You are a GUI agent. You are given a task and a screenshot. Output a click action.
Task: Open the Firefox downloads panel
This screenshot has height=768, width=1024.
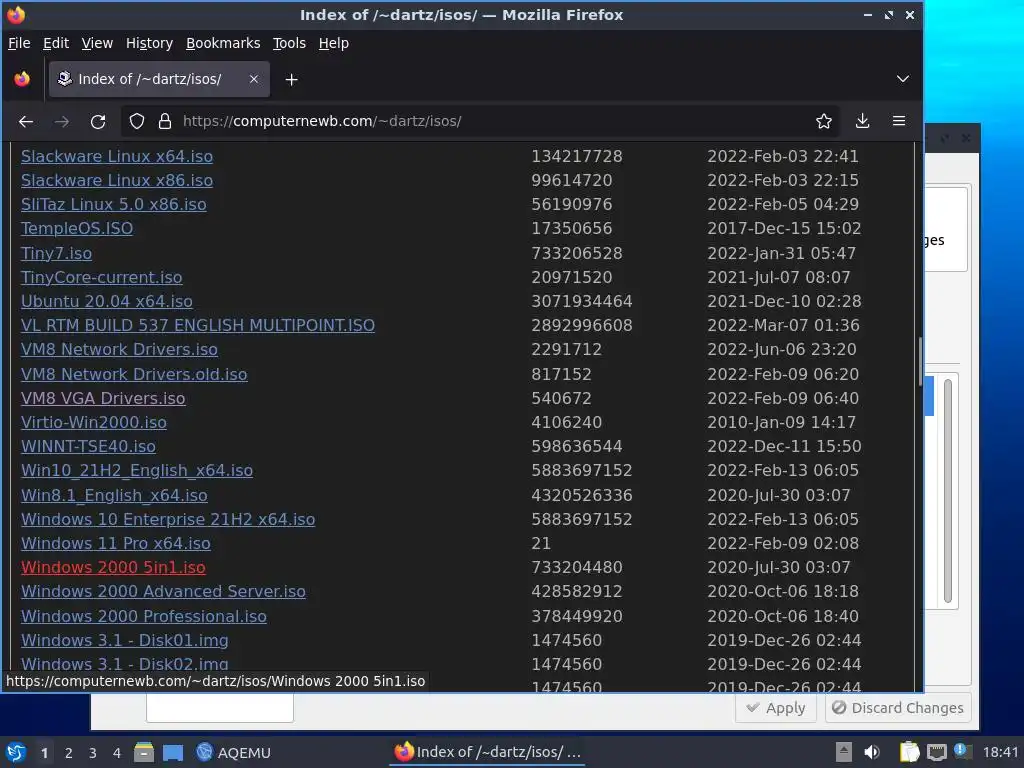click(x=862, y=121)
